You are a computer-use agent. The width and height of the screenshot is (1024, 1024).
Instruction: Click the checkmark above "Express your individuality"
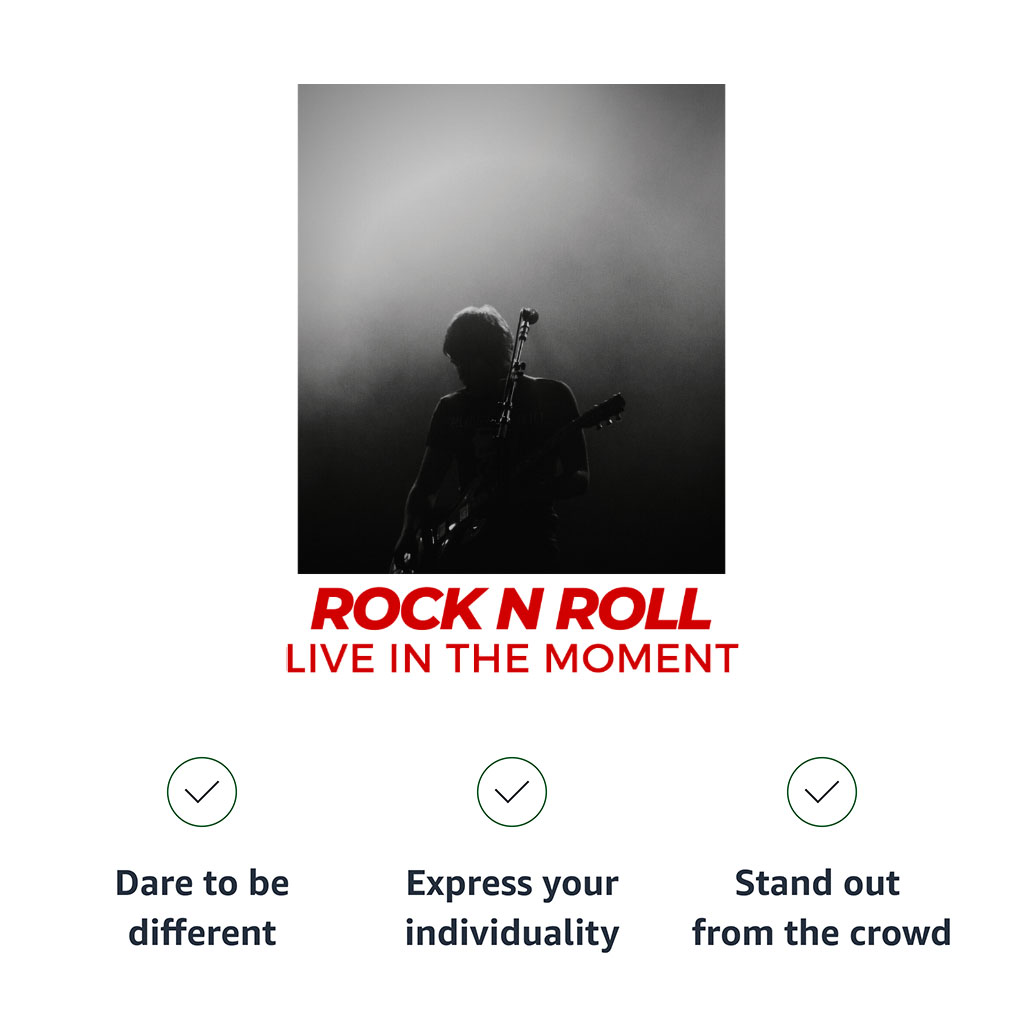click(512, 792)
